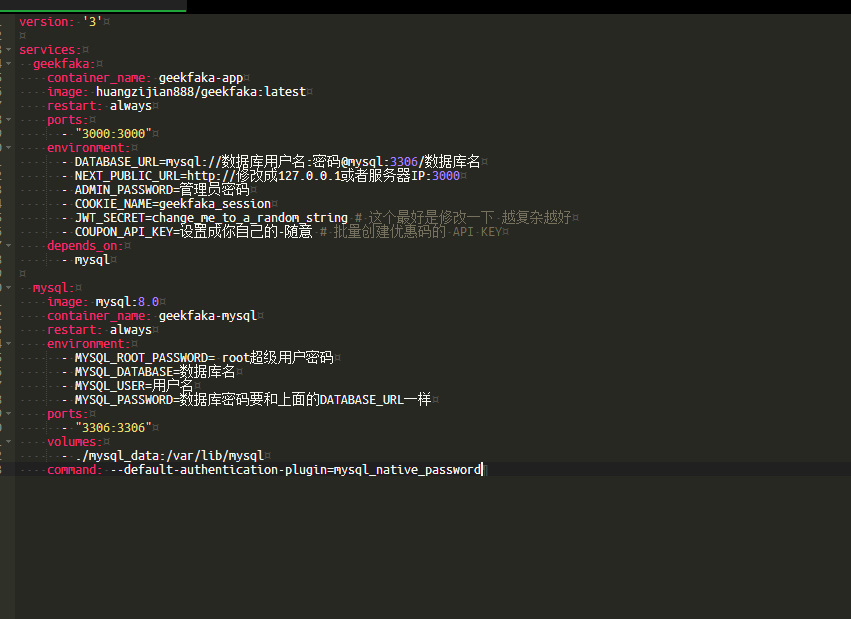Image resolution: width=851 pixels, height=619 pixels.
Task: Click the "3000:3000" port mapping string
Action: [112, 134]
